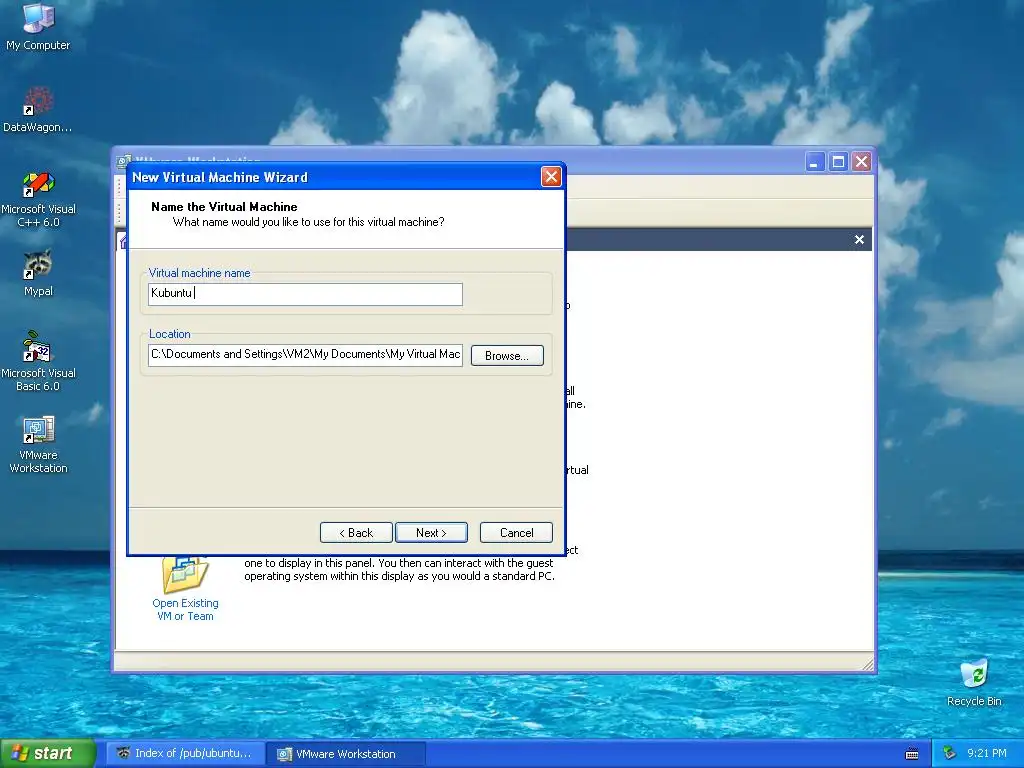Click the system tray icon beside the clock

tap(950, 753)
